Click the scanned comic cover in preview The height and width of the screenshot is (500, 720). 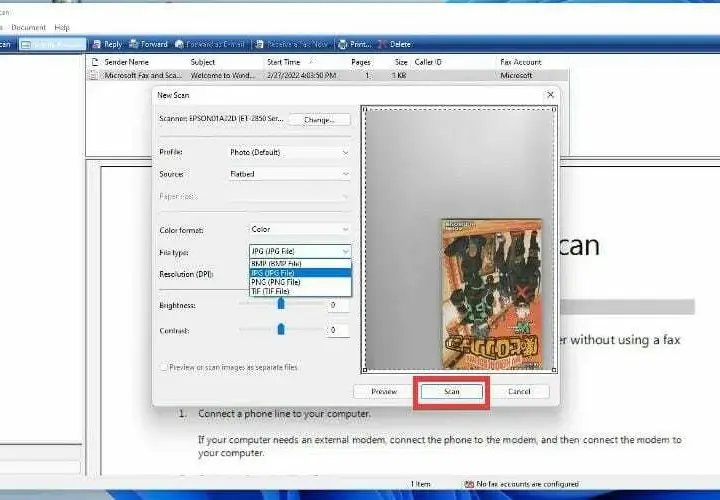coord(492,294)
